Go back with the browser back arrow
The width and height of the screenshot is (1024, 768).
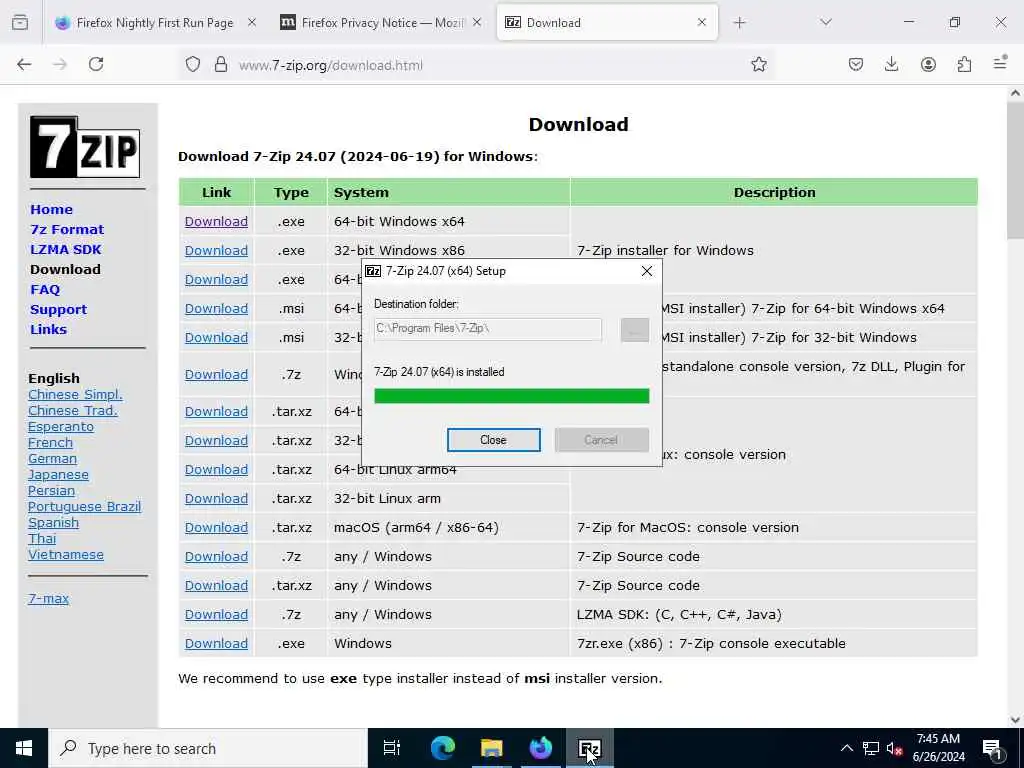pos(24,64)
